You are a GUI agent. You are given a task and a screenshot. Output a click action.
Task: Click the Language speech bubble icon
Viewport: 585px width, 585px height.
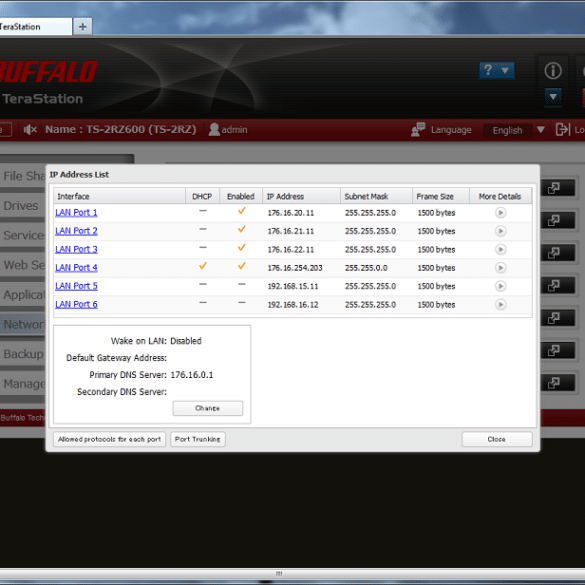[417, 129]
